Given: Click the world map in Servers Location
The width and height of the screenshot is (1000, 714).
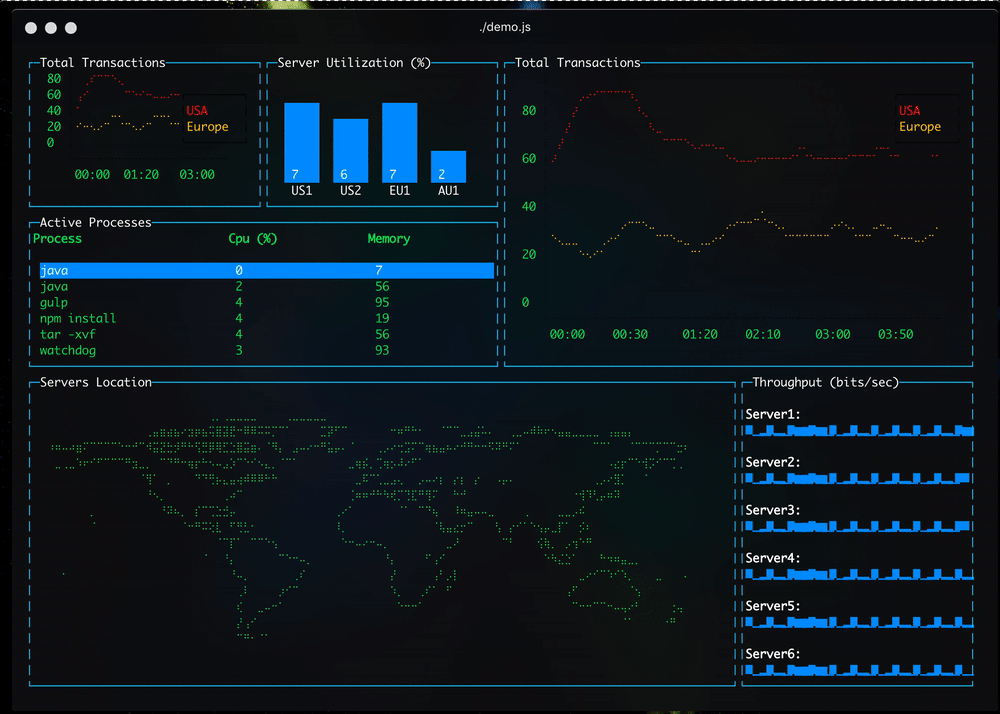Looking at the screenshot, I should (369, 528).
